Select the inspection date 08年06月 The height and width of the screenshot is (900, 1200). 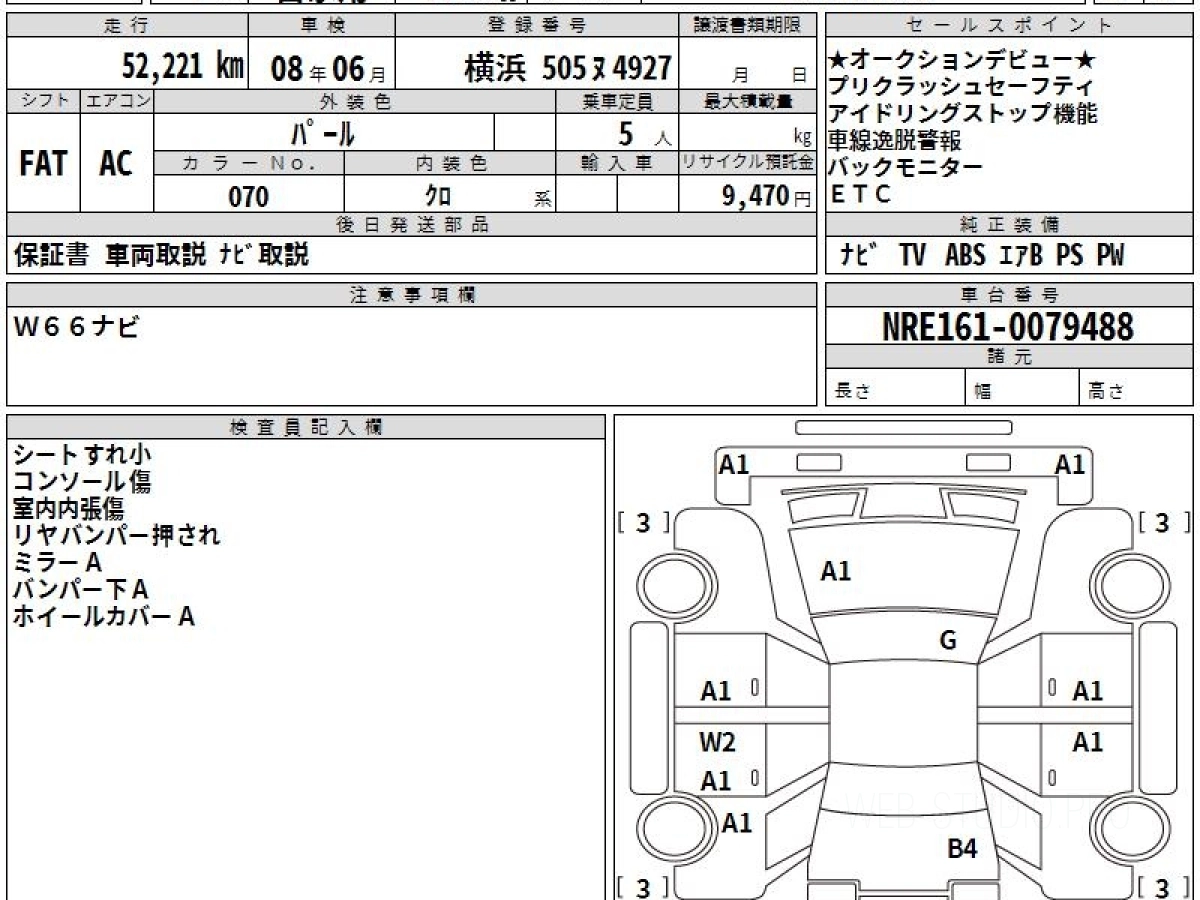[327, 68]
